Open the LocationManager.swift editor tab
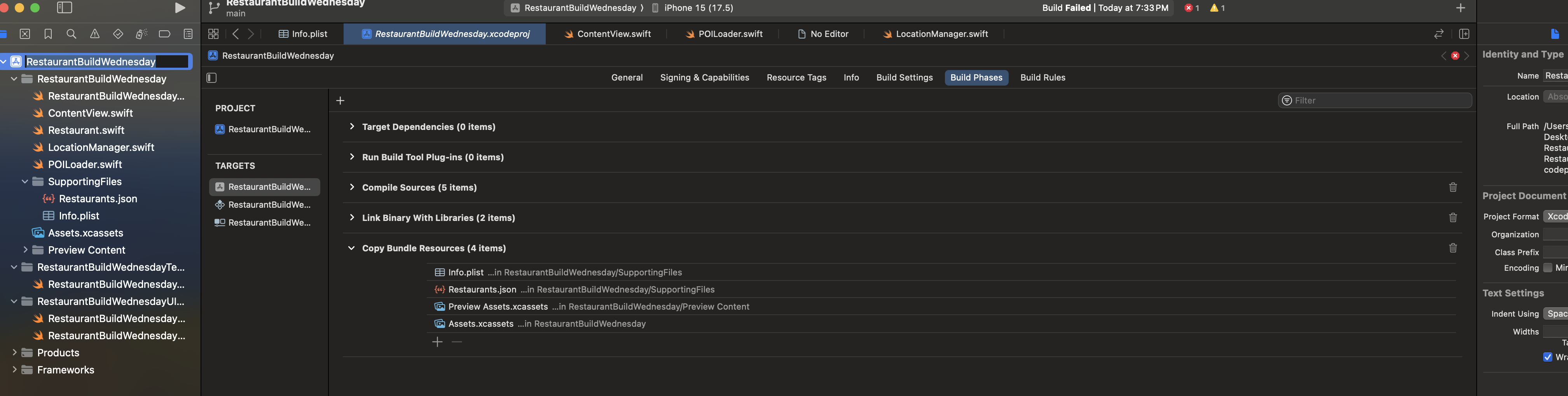 click(935, 34)
